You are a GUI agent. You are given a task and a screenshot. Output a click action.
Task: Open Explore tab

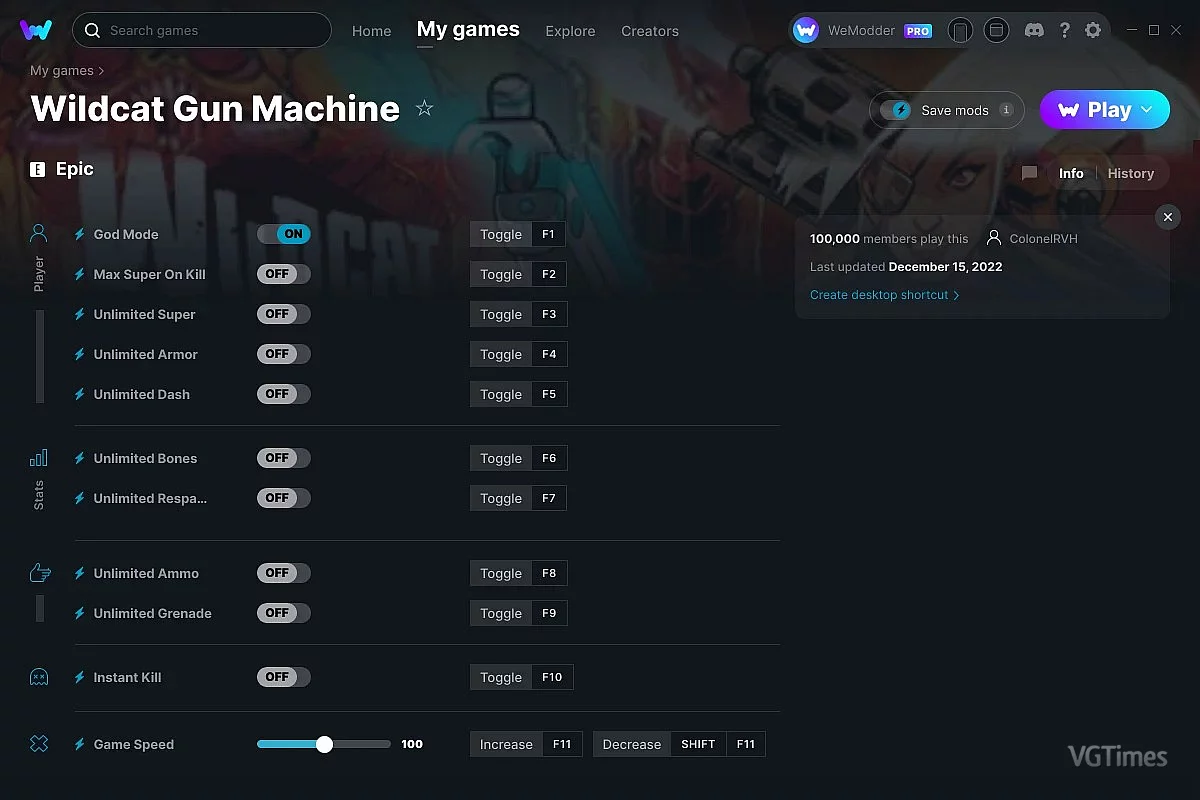click(570, 31)
